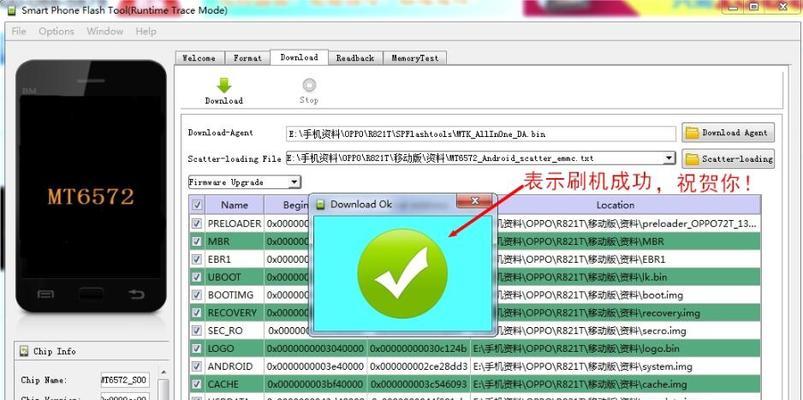The height and width of the screenshot is (400, 803).
Task: Click the Chip Info panel icon
Action: click(x=24, y=351)
